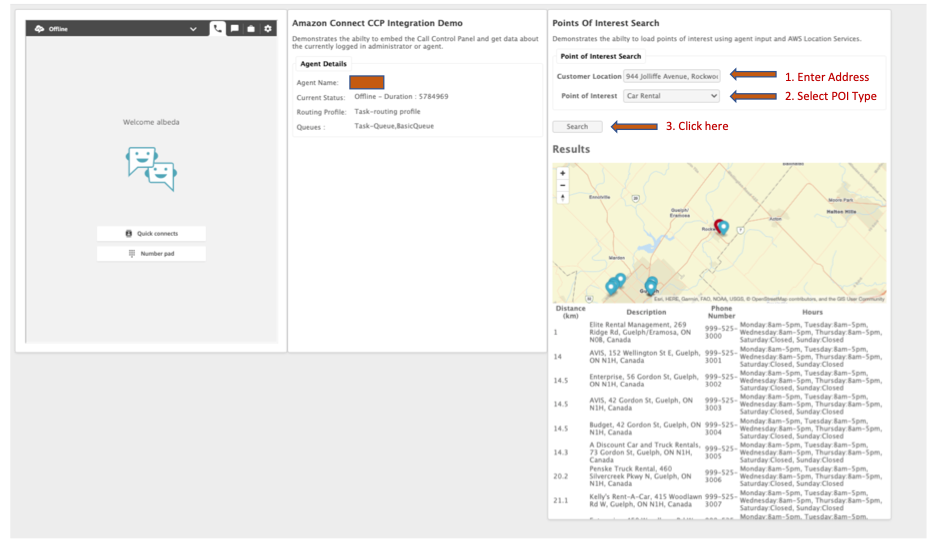939x554 pixels.
Task: Click phone number 999-525-3007
Action: 720,500
